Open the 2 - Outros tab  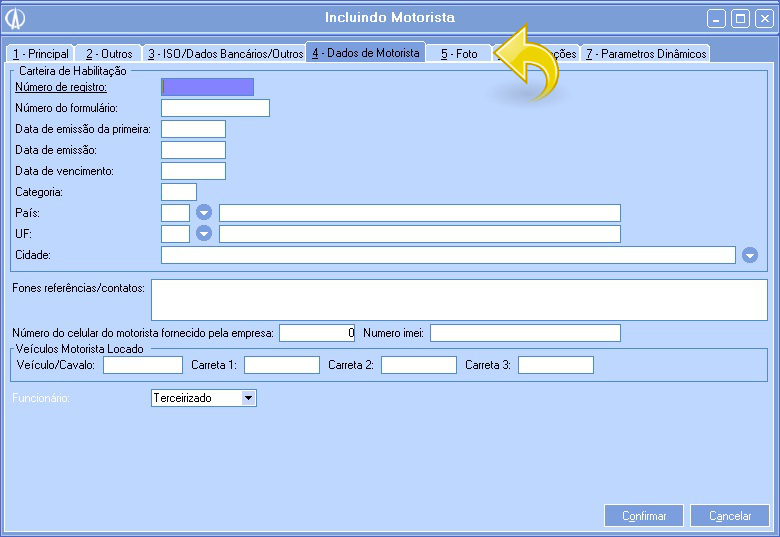(108, 54)
